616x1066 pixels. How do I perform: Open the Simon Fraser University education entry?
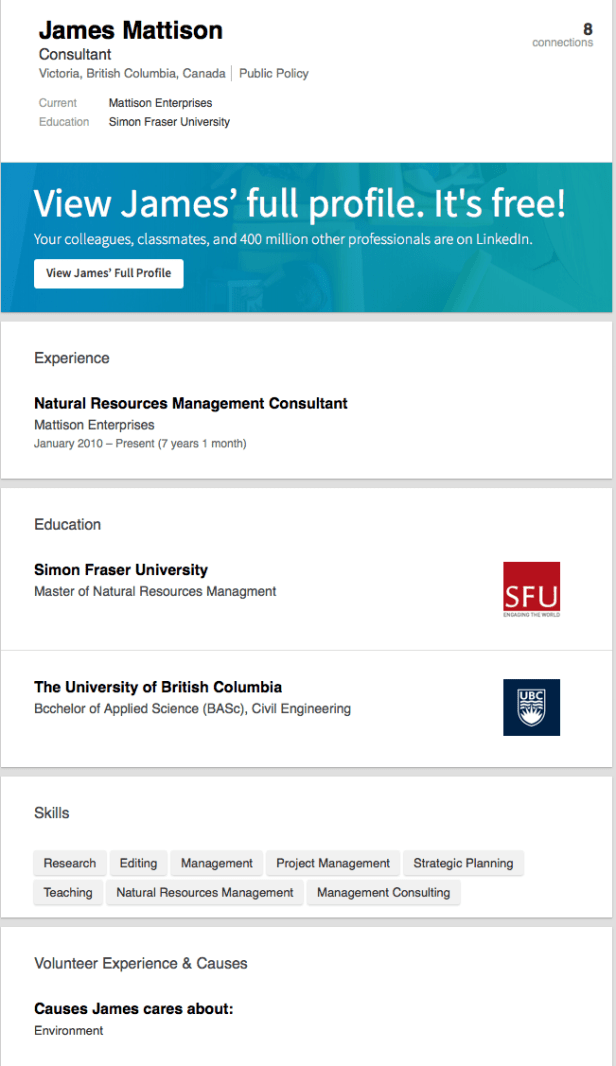pos(121,570)
